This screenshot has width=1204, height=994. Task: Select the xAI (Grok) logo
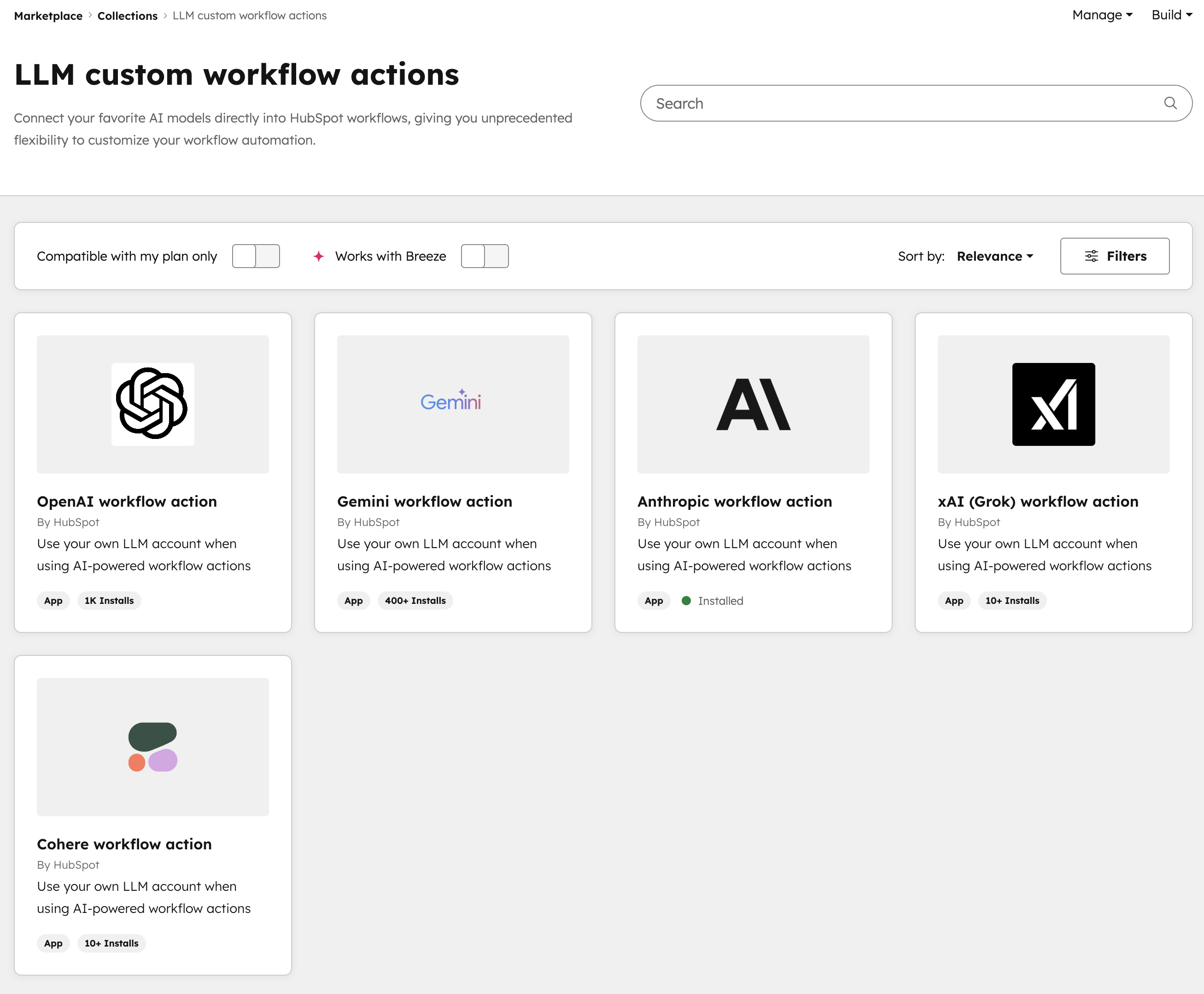pyautogui.click(x=1053, y=404)
